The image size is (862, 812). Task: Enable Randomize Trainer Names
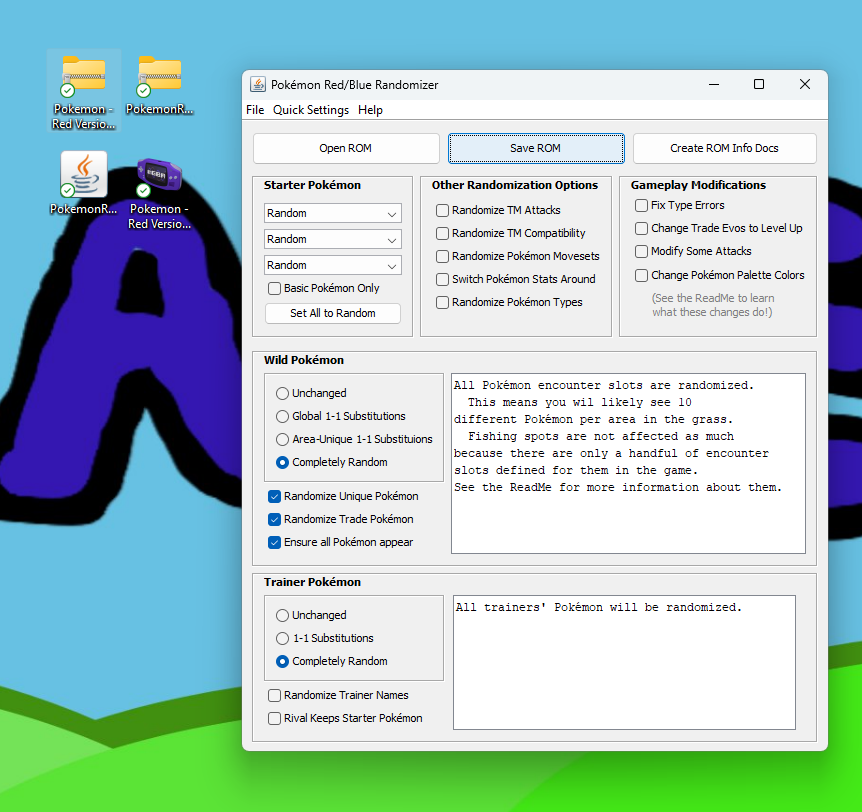(274, 695)
